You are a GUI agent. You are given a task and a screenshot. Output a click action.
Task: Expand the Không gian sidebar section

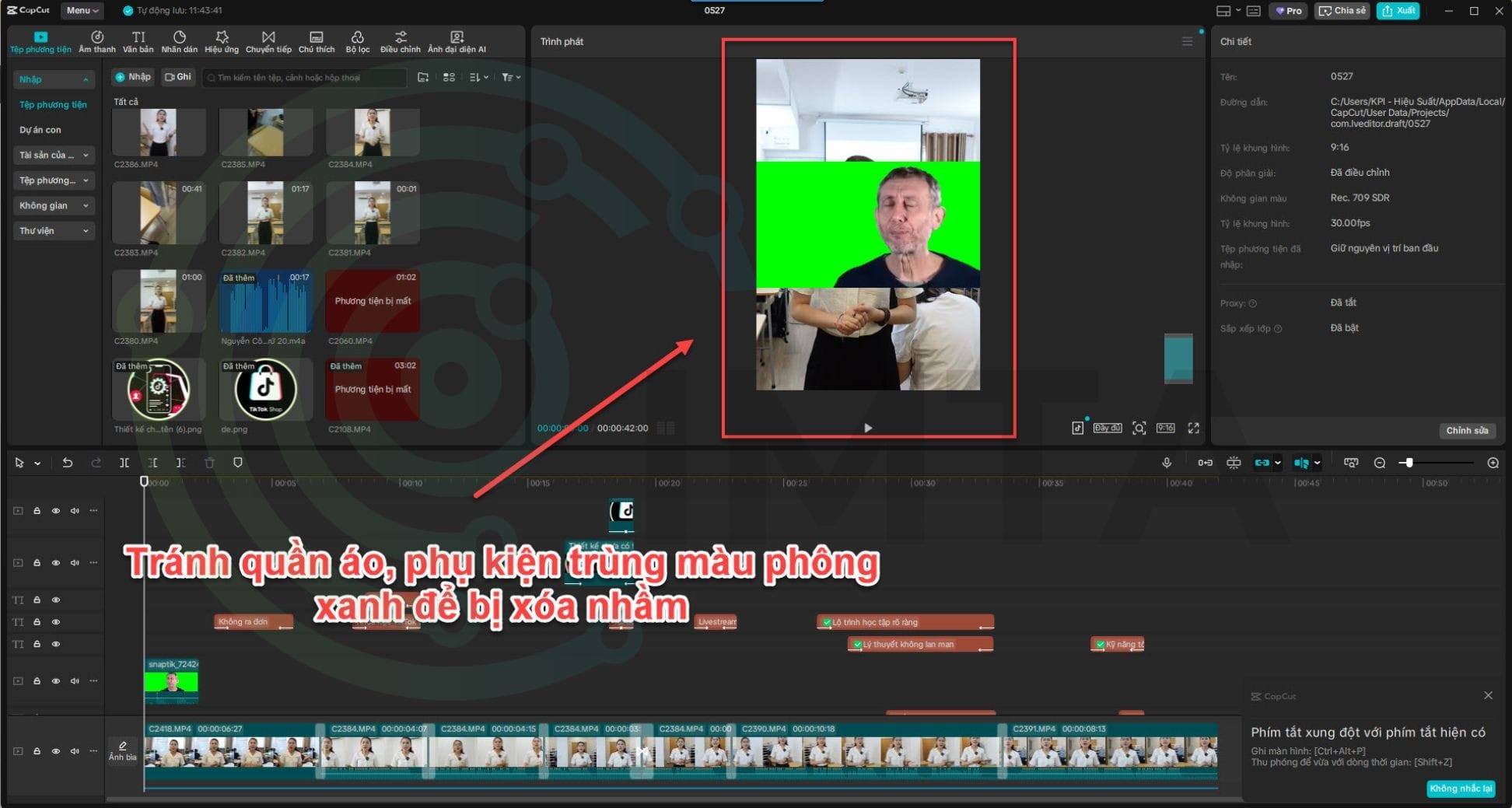click(53, 206)
